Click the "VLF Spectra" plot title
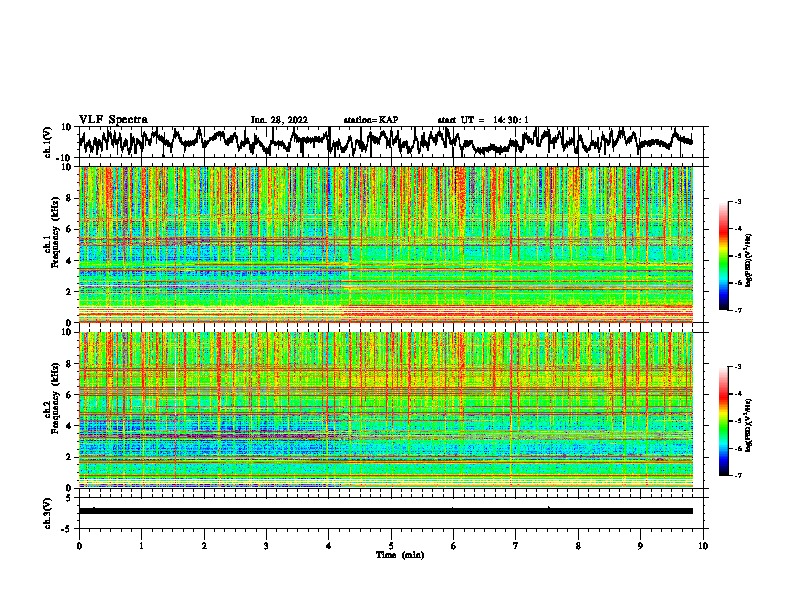Screen dimensions: 792x612 click(x=113, y=120)
